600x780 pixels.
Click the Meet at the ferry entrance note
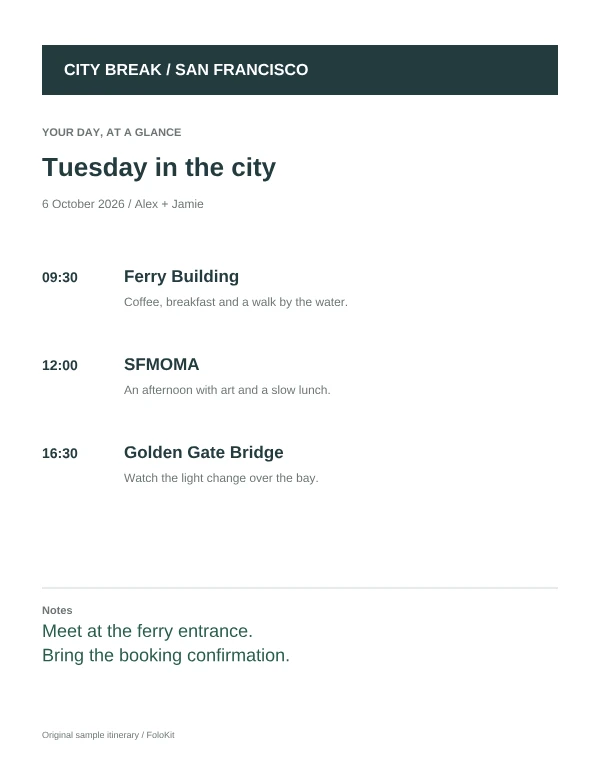147,631
